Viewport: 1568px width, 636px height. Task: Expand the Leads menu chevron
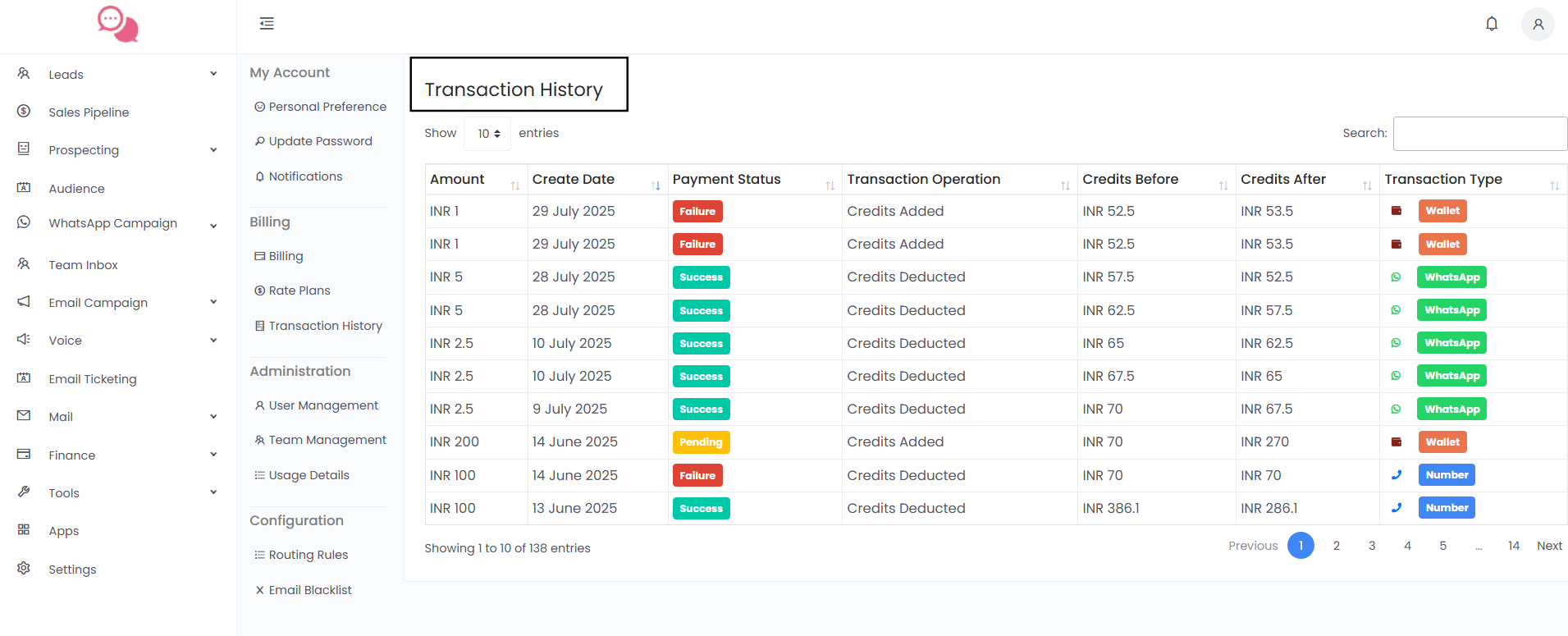tap(213, 74)
